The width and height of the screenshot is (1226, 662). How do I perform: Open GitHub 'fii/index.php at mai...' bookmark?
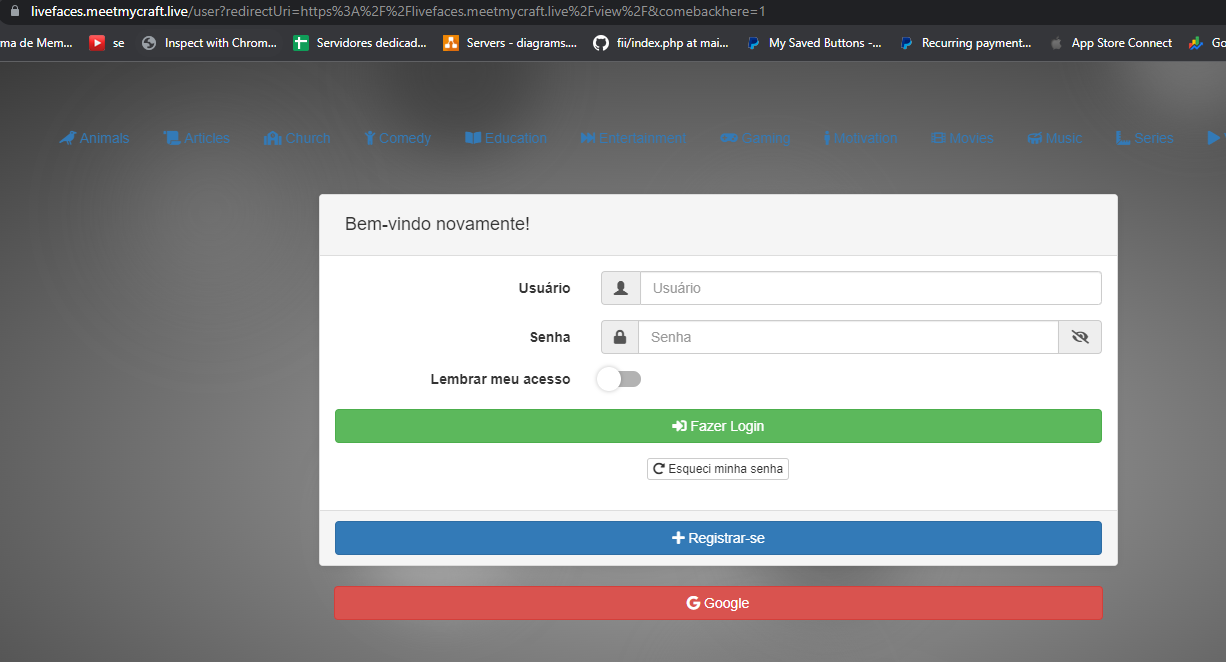[x=660, y=43]
